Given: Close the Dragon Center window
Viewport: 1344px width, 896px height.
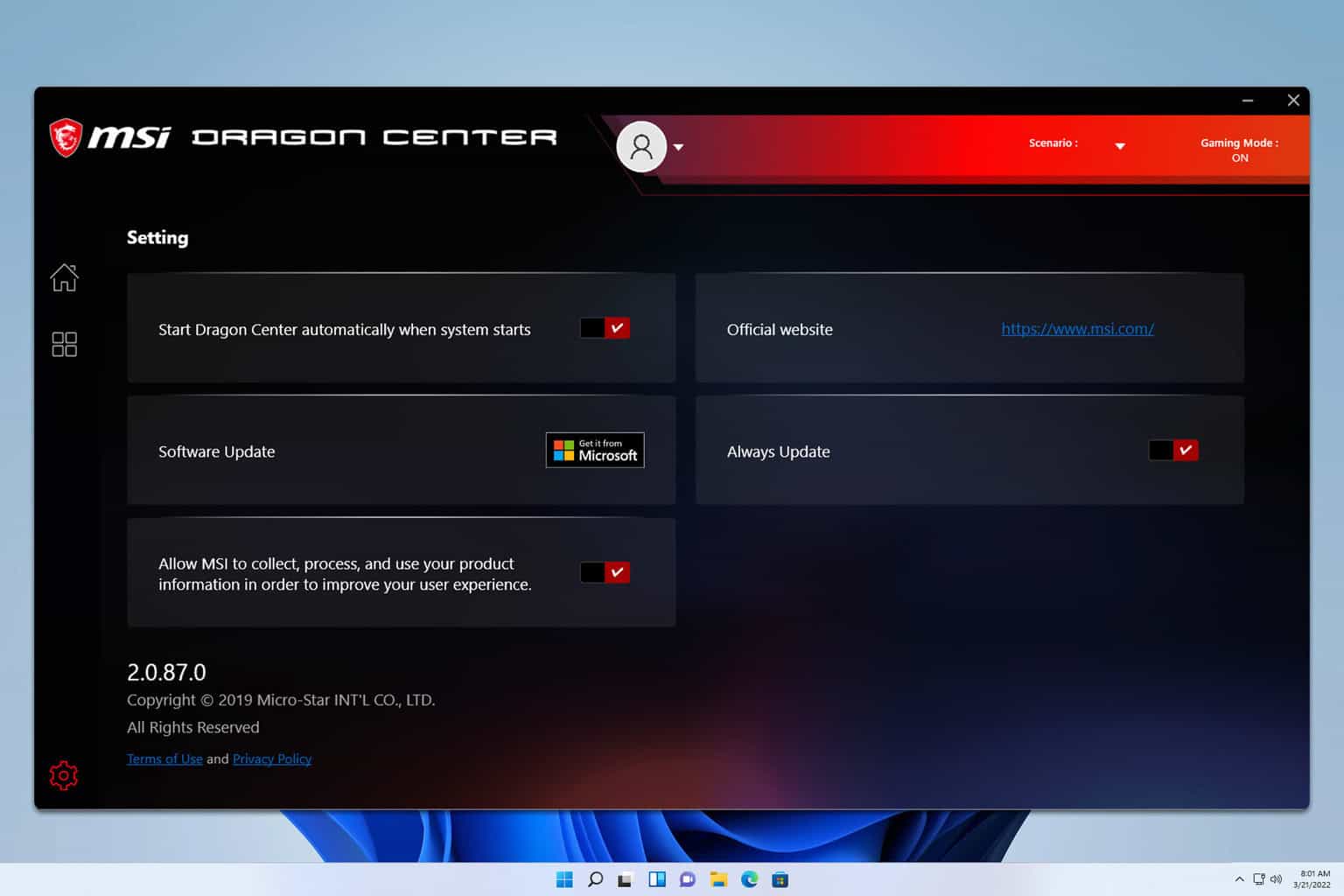Looking at the screenshot, I should [x=1293, y=101].
